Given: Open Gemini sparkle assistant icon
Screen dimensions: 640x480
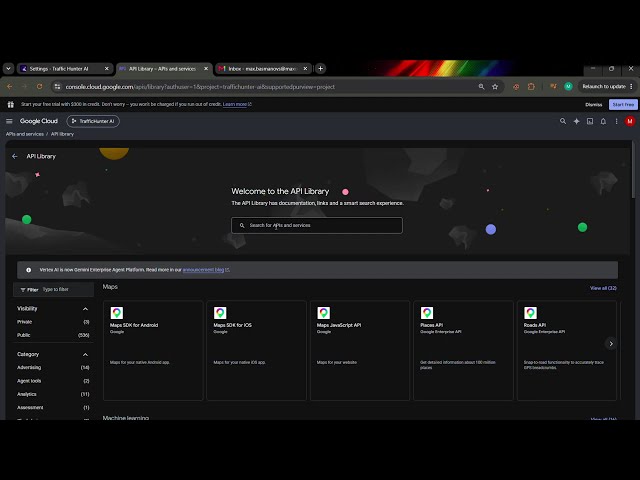Looking at the screenshot, I should [x=576, y=121].
